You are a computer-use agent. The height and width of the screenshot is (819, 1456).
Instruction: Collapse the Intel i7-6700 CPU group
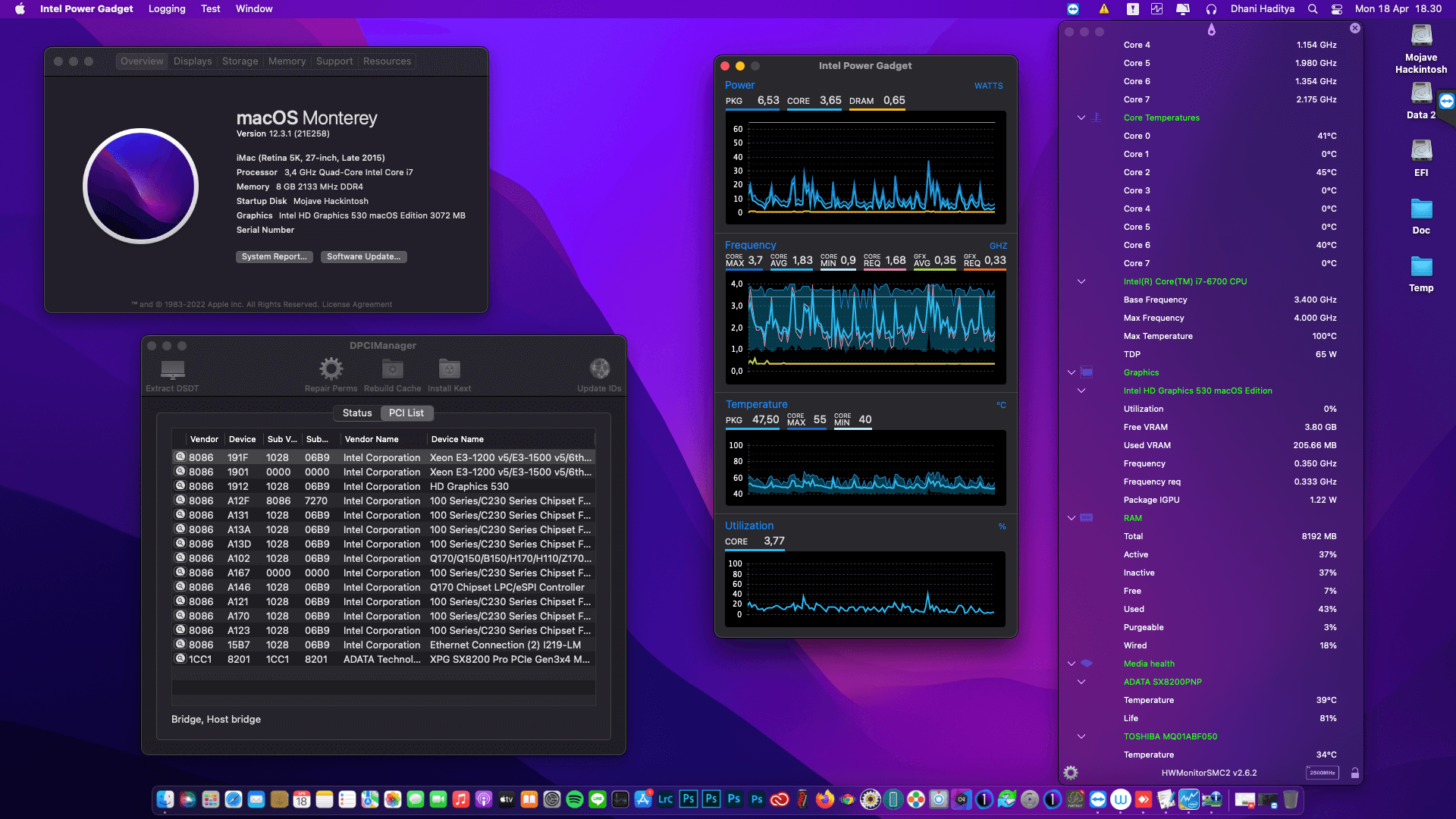tap(1081, 281)
